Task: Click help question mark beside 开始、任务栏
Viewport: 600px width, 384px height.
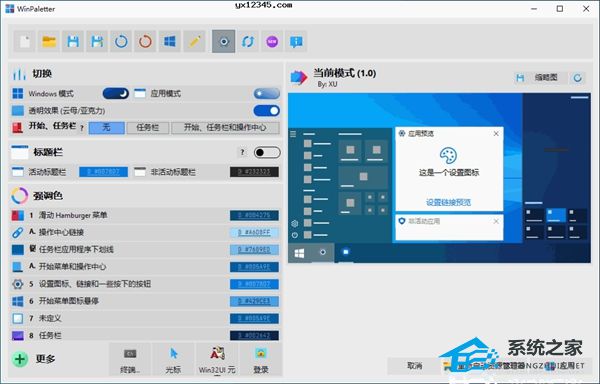Action: click(x=82, y=128)
